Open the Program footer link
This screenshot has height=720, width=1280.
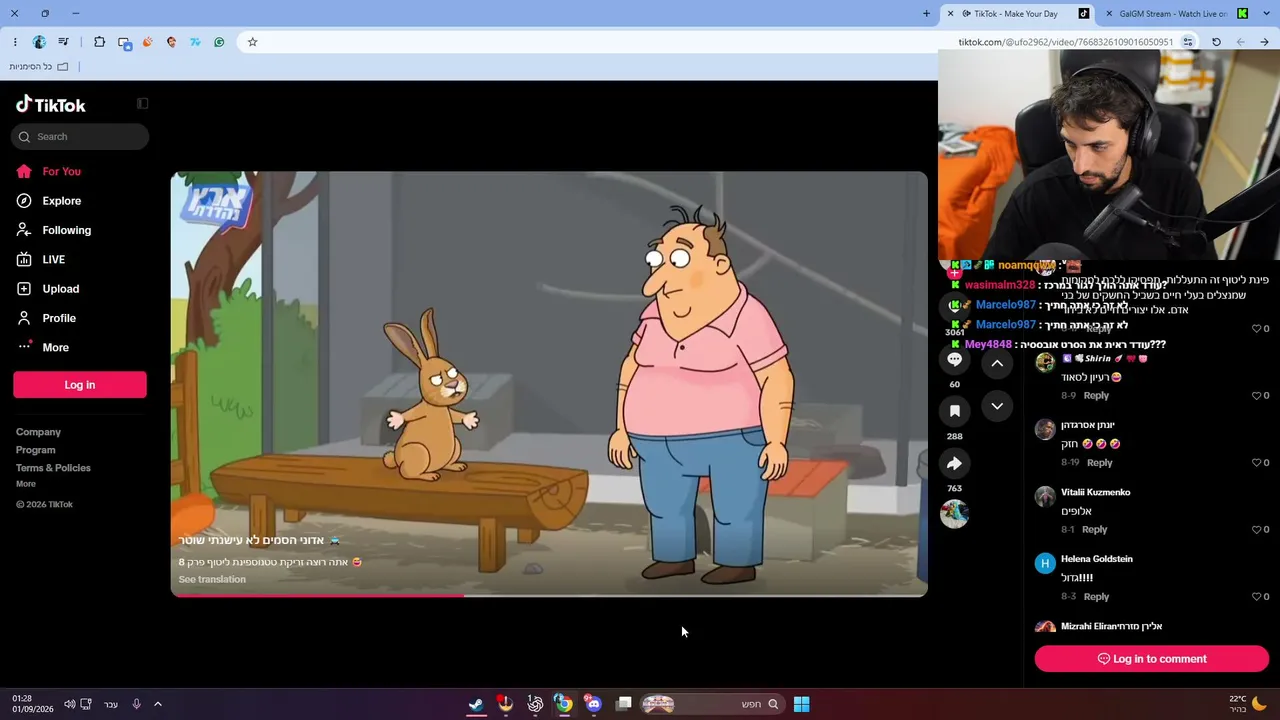35,450
